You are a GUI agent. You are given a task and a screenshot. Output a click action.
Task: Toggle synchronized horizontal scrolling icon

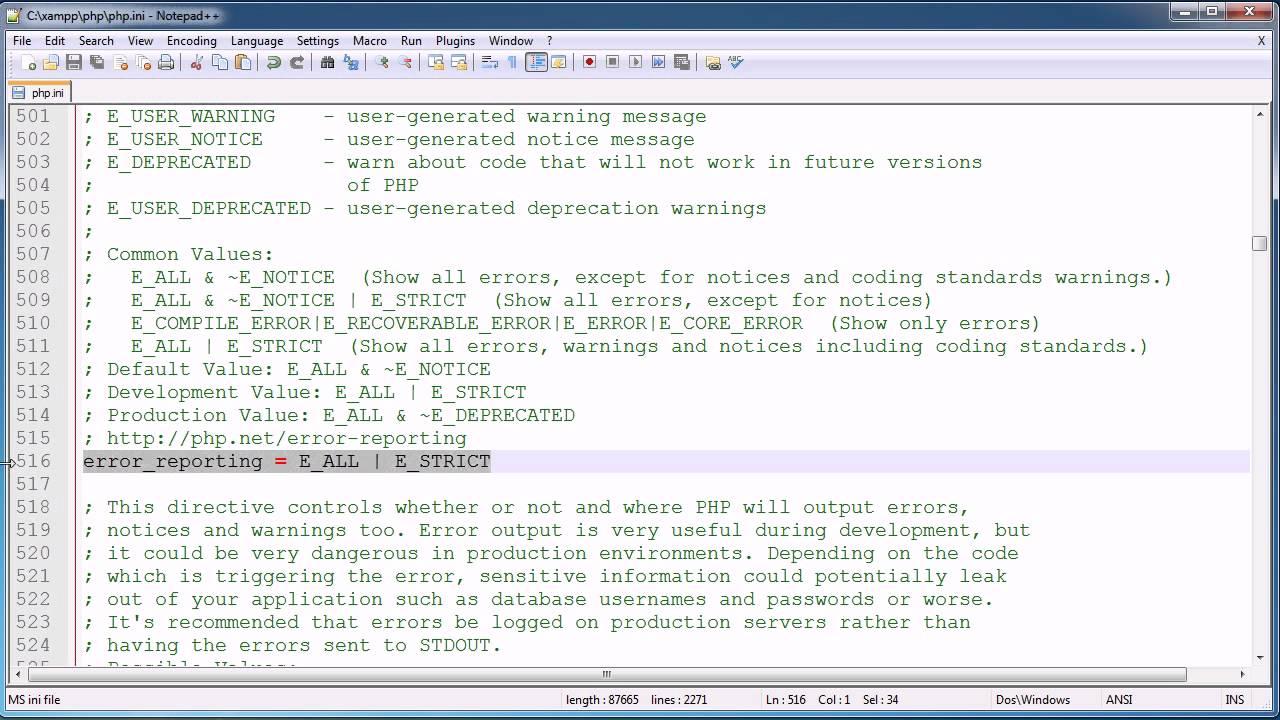coord(459,62)
